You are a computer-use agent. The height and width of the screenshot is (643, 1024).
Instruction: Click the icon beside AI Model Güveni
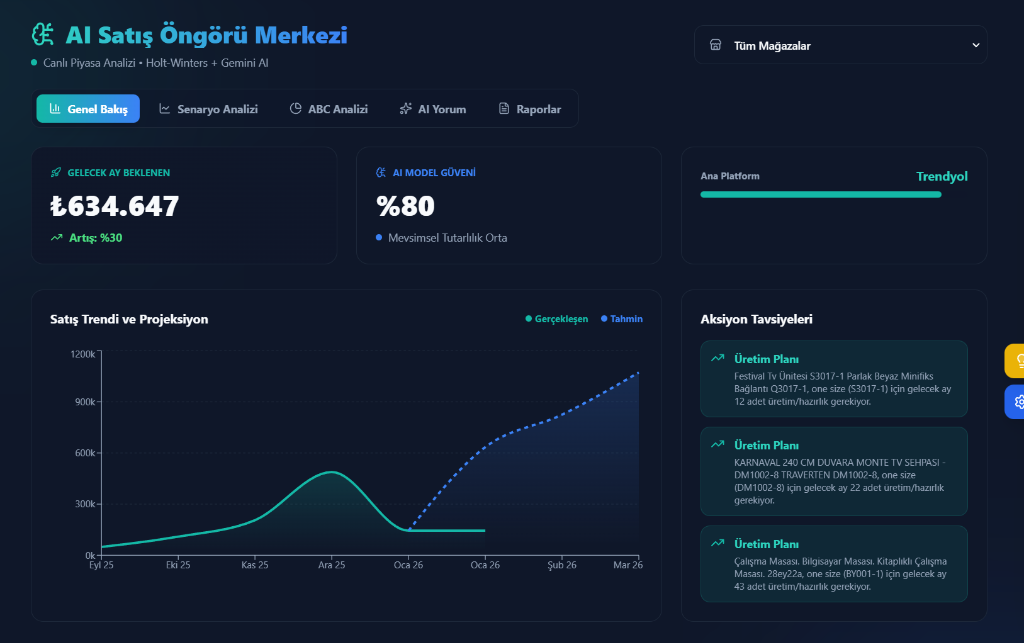click(x=381, y=173)
